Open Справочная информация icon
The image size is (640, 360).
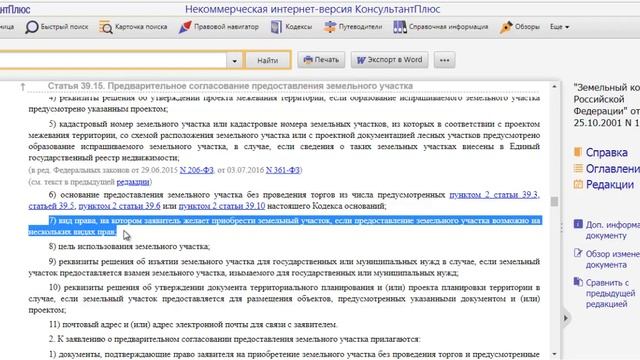click(400, 27)
